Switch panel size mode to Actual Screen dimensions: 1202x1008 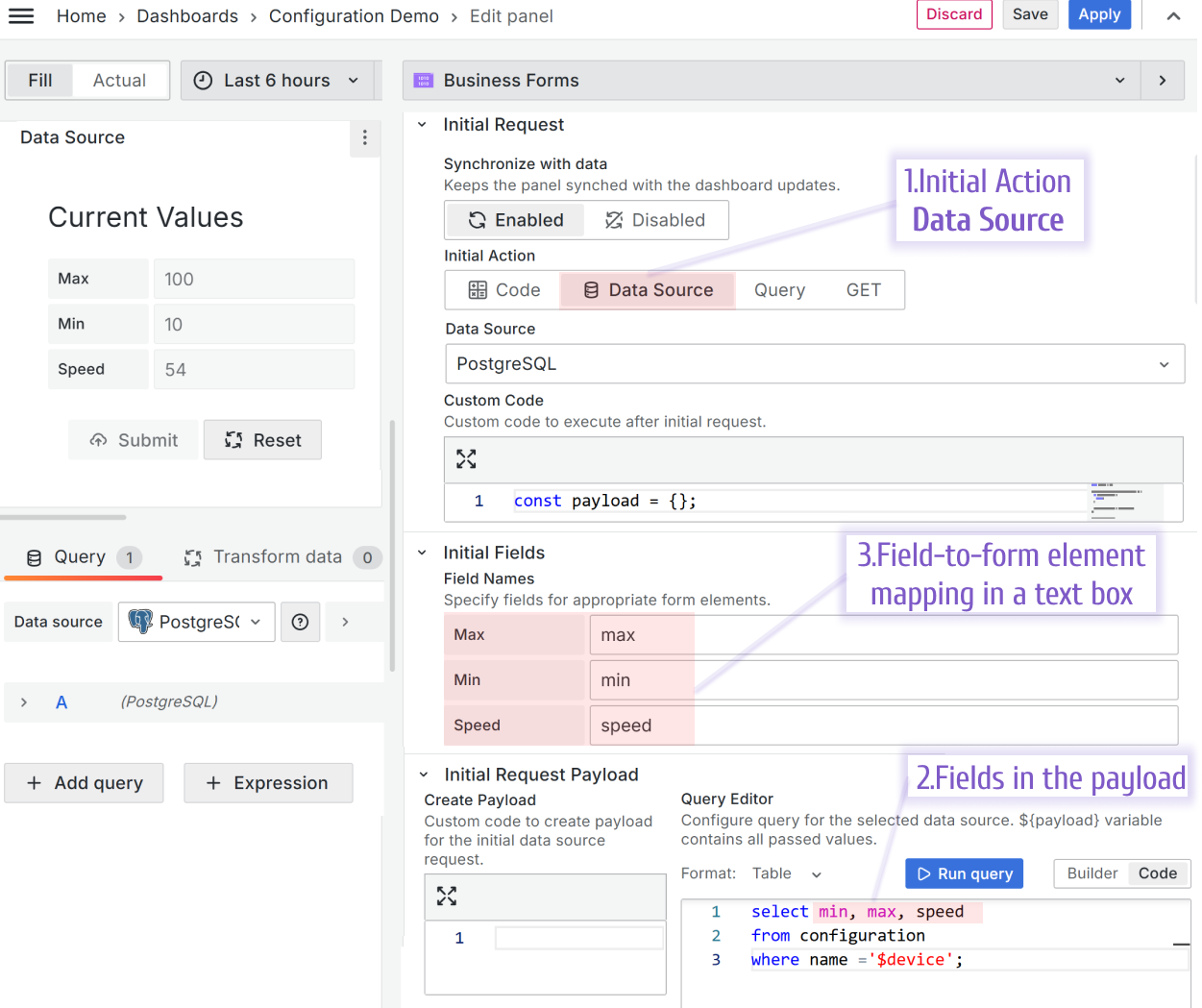[119, 80]
